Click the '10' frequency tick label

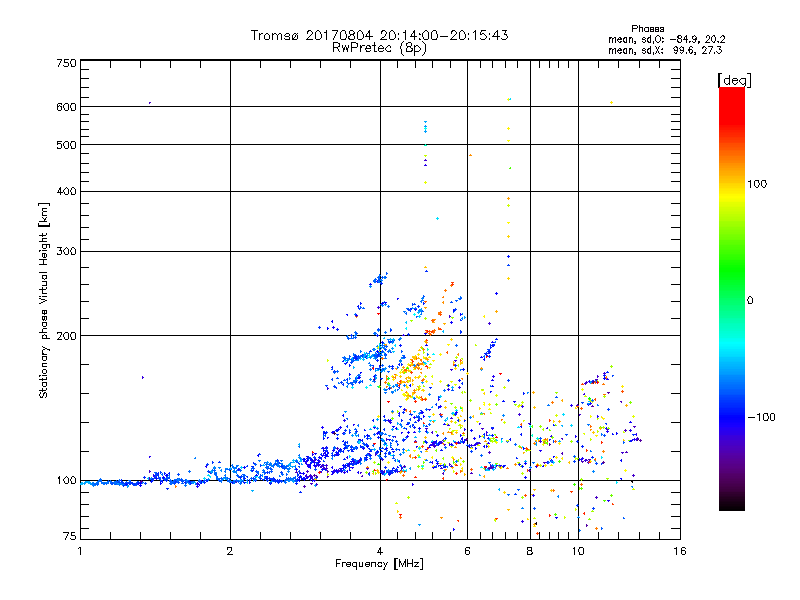click(x=578, y=551)
